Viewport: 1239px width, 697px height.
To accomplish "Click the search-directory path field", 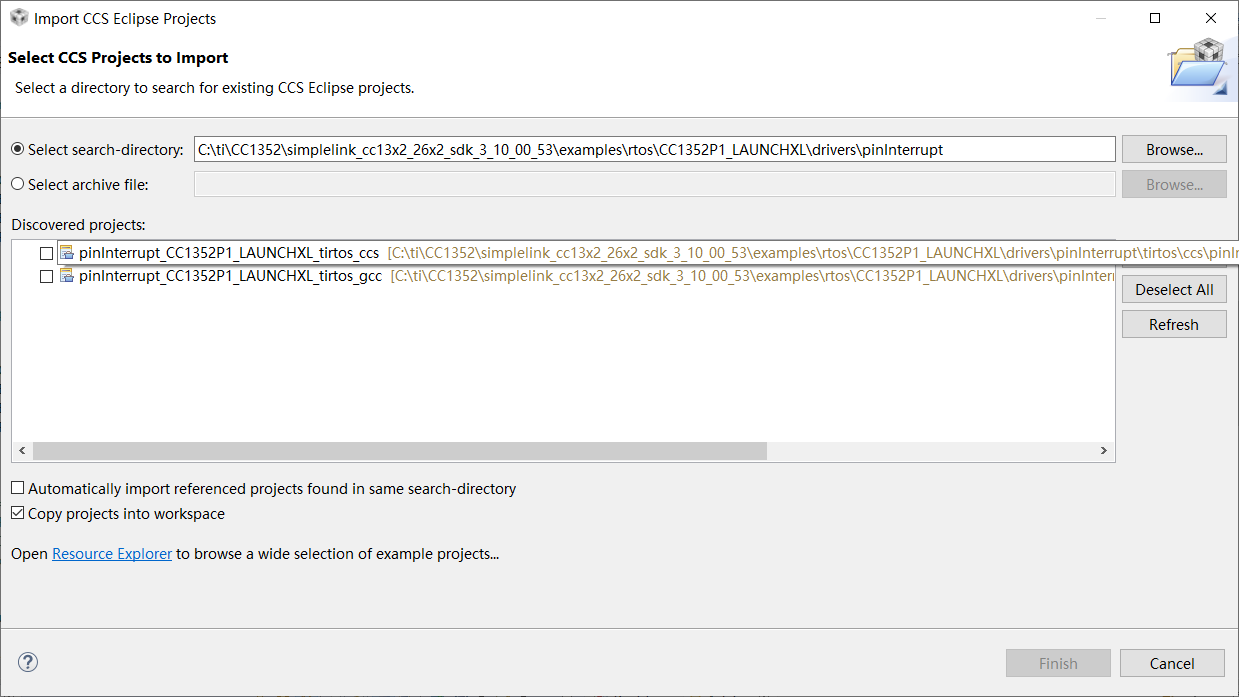I will coord(654,149).
